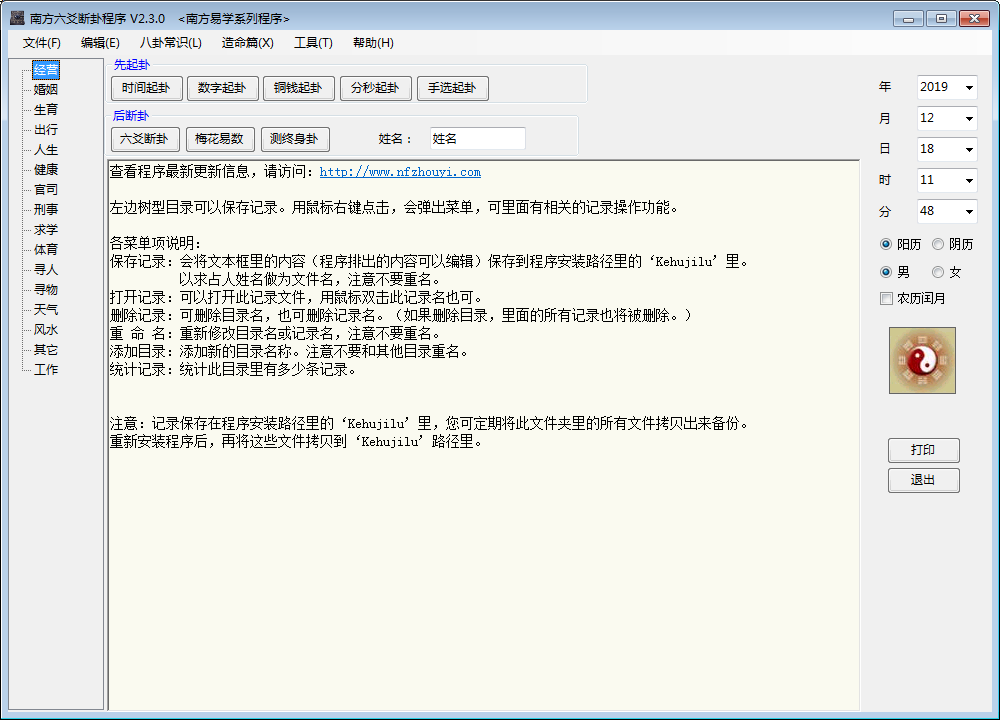Click the text line starting 保存记录

coord(429,261)
